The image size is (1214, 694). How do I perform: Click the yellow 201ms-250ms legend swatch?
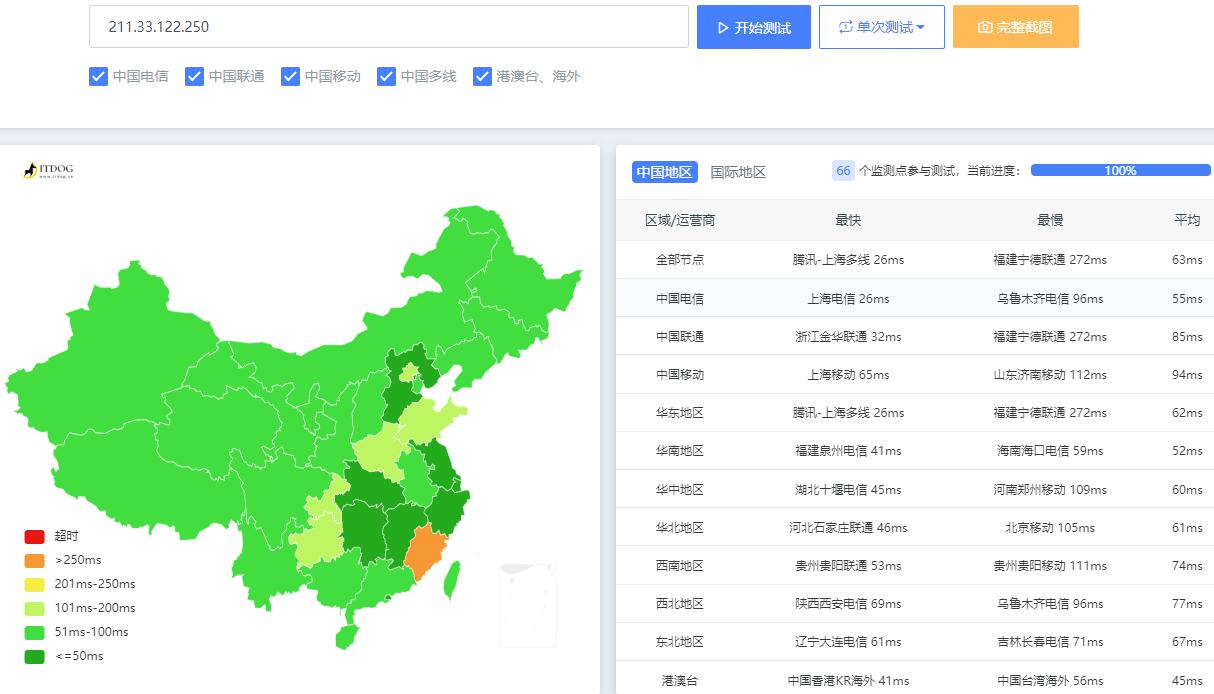[x=34, y=584]
